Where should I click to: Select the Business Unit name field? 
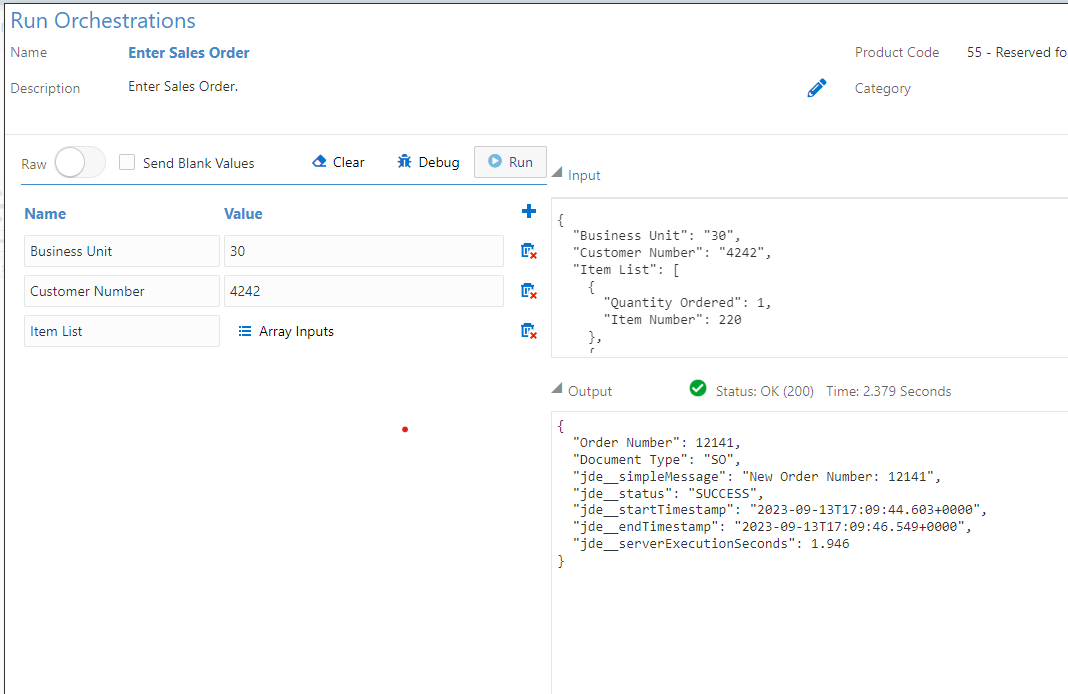coord(121,250)
